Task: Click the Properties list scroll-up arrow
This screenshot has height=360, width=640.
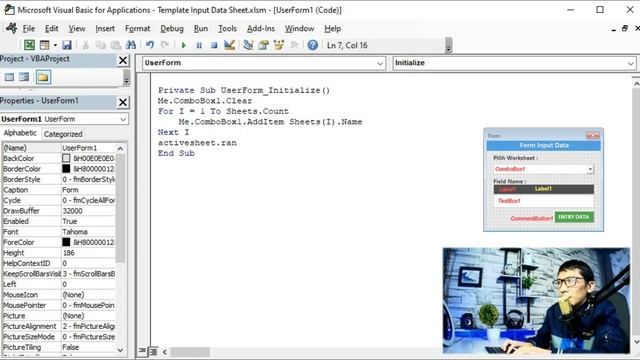Action: (x=120, y=148)
